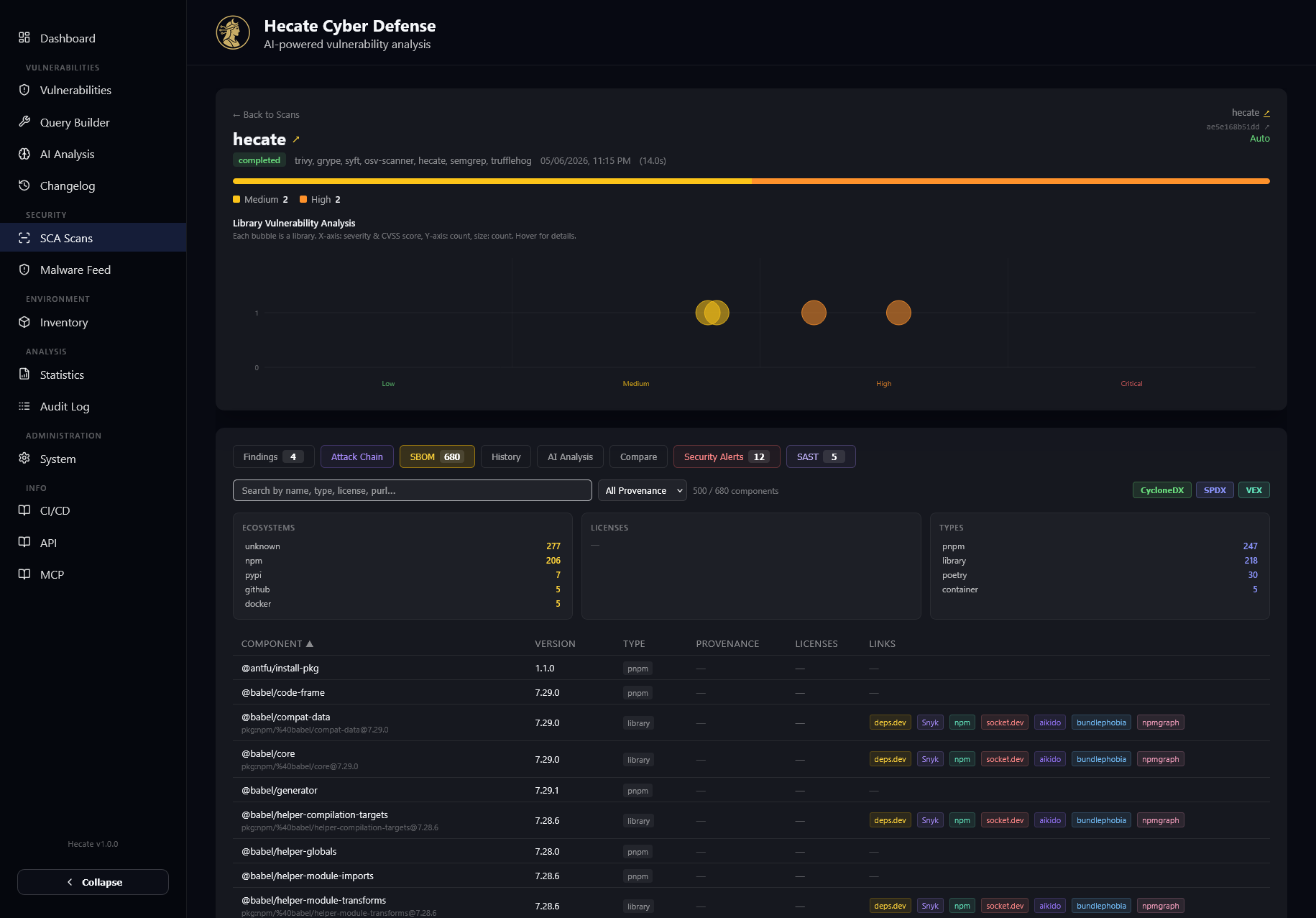Click the Hecate Cyber Defense logo
The image size is (1316, 918).
click(x=233, y=33)
